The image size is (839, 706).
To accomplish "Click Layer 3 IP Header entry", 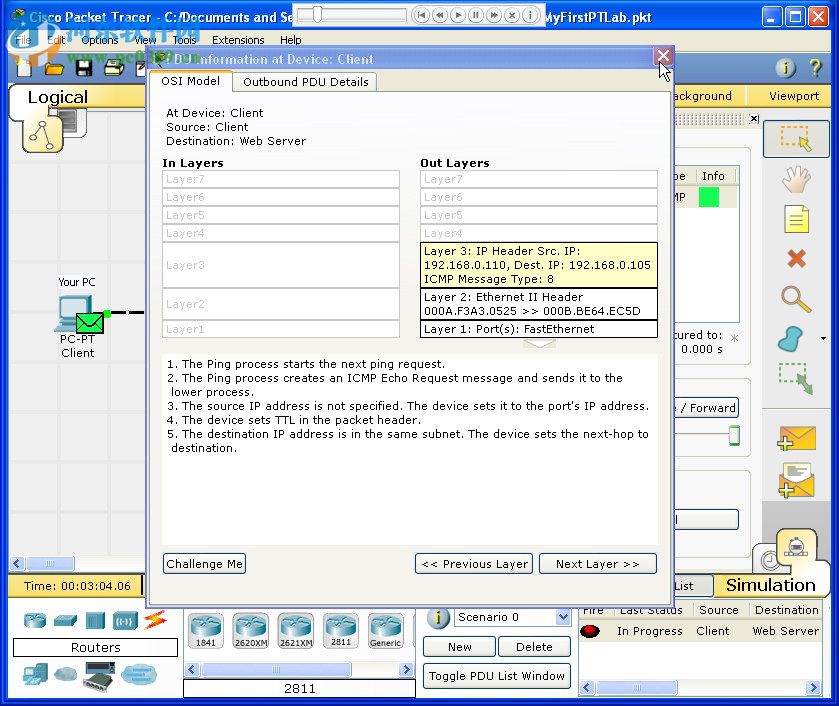I will tap(538, 264).
